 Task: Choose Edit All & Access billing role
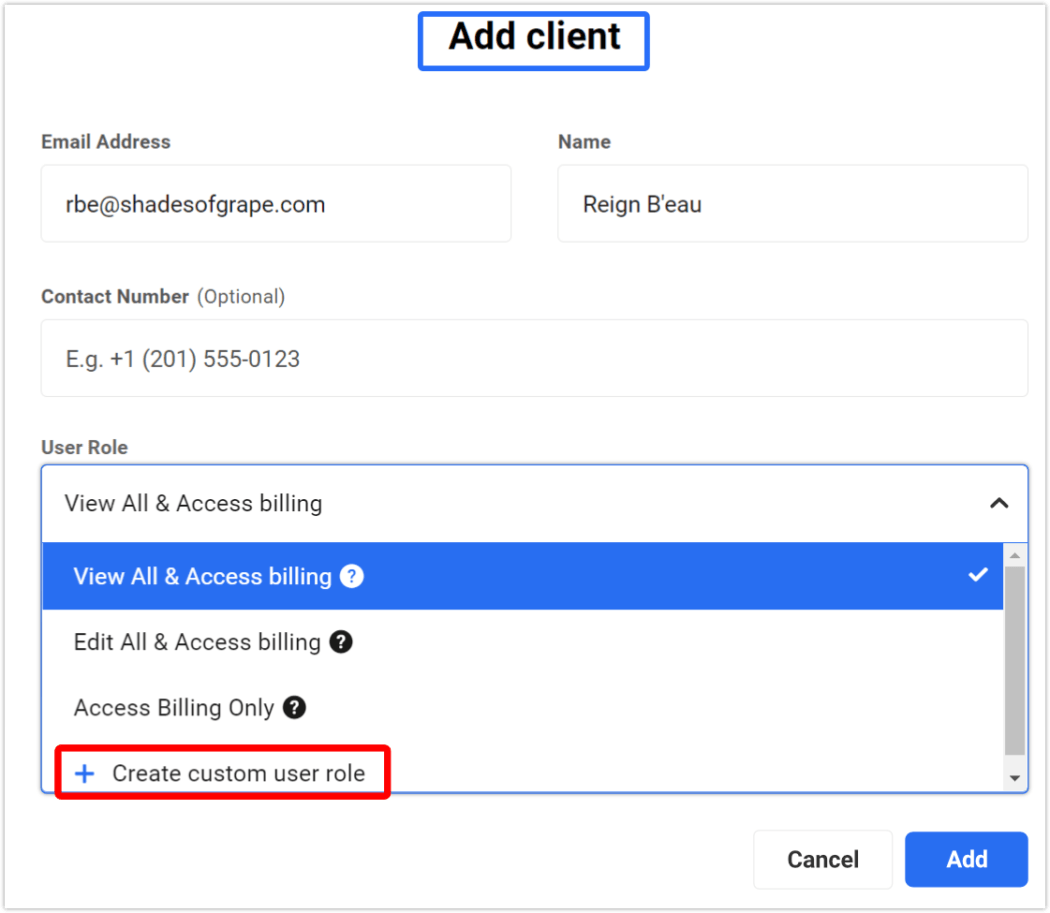click(522, 642)
